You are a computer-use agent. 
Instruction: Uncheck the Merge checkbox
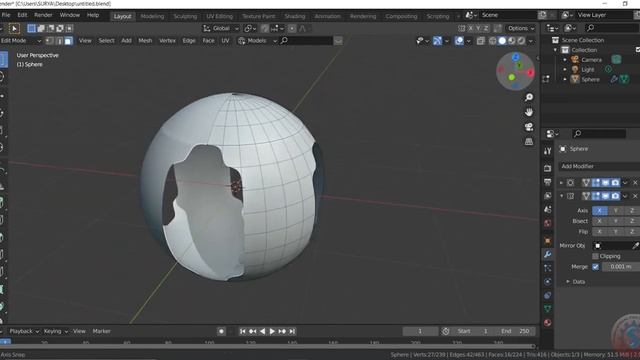pos(596,267)
